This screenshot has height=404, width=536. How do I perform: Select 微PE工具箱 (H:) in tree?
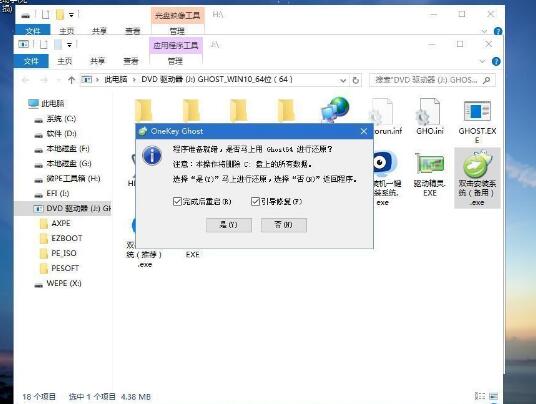tap(67, 178)
